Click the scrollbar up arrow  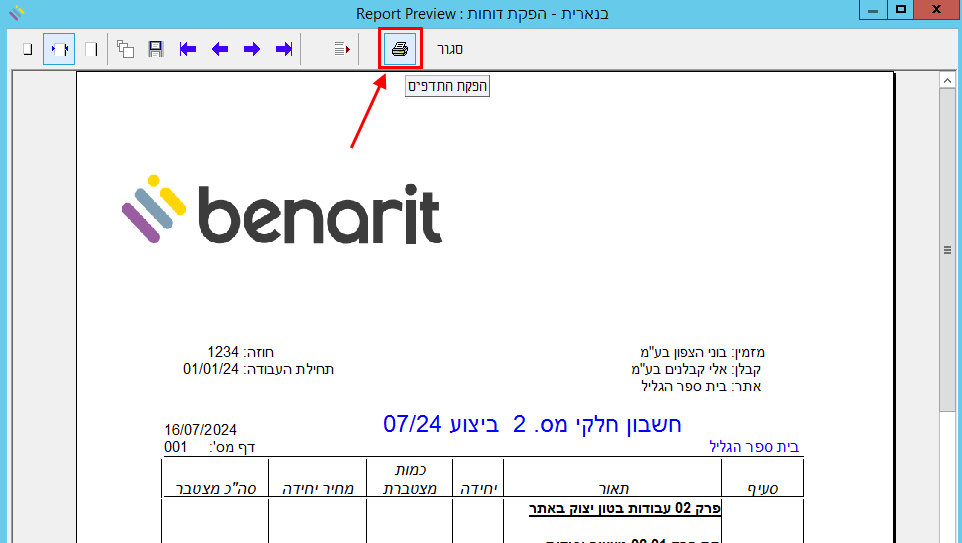pos(947,80)
